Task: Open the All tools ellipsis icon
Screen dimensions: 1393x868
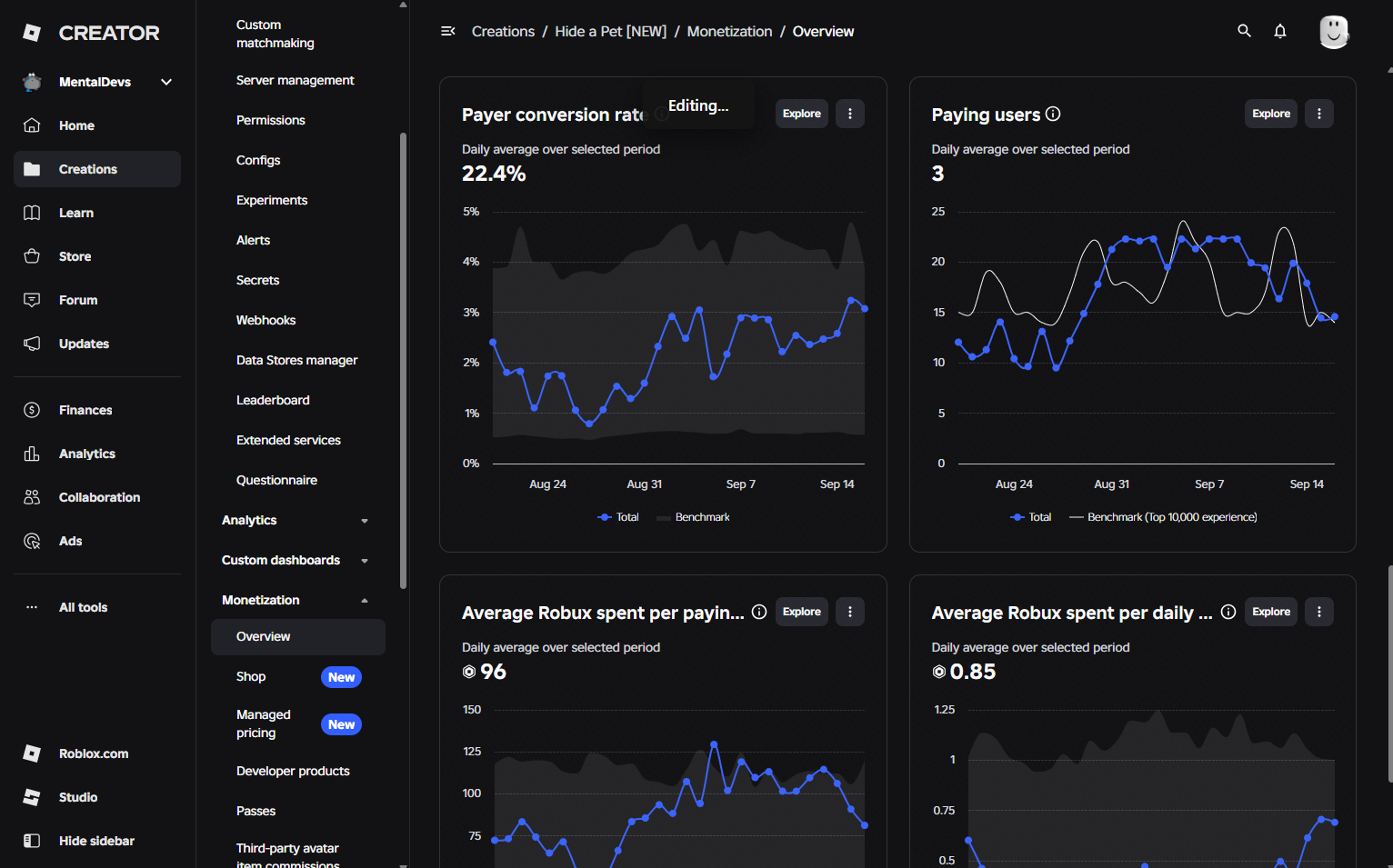Action: click(x=32, y=607)
